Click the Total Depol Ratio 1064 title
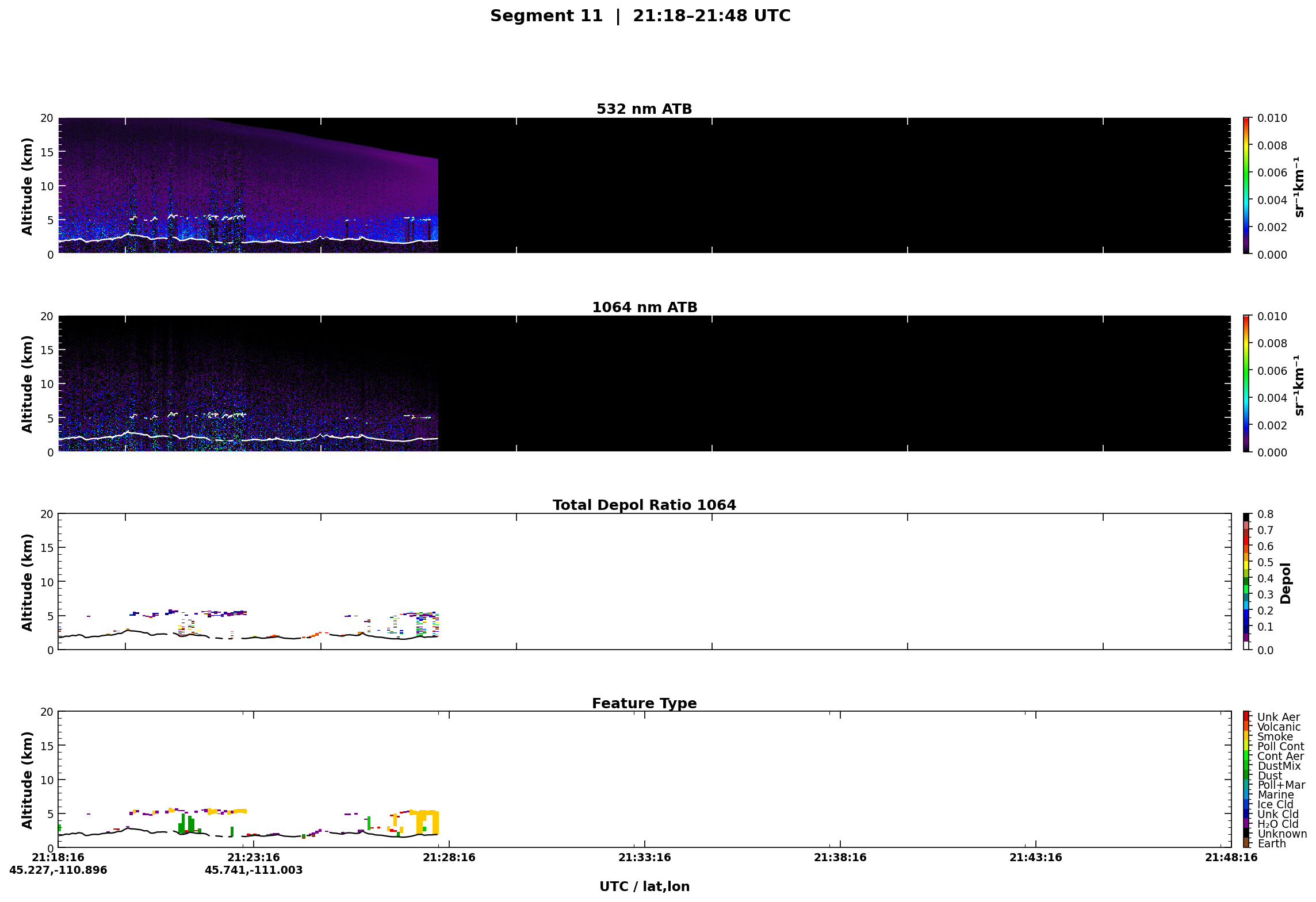Viewport: 1316px width, 902px height. [x=644, y=505]
